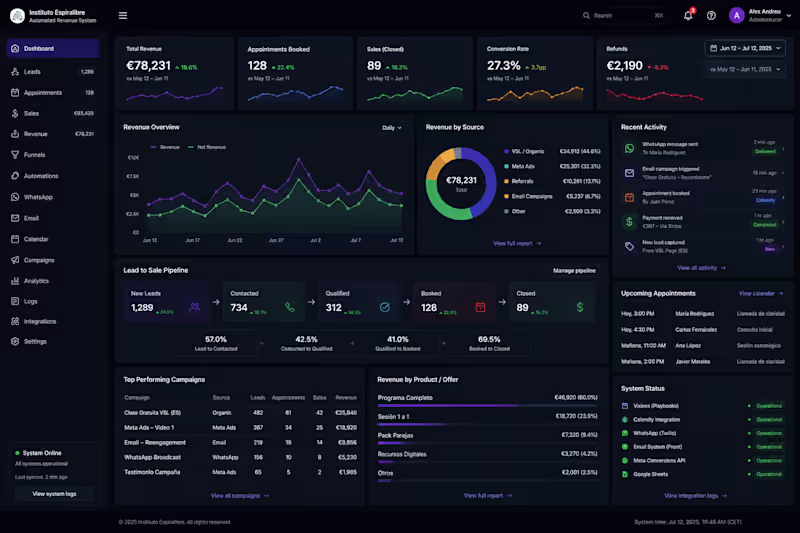Click the Contacted phone icon

click(290, 307)
